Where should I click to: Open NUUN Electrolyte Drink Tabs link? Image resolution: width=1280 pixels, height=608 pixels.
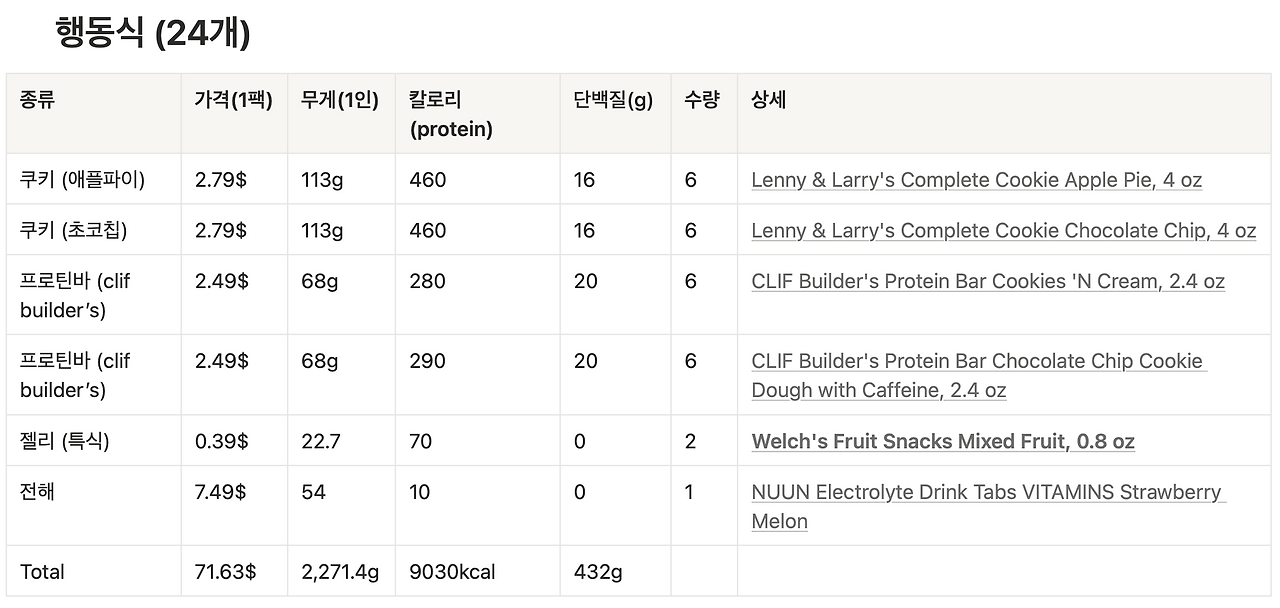tap(988, 506)
